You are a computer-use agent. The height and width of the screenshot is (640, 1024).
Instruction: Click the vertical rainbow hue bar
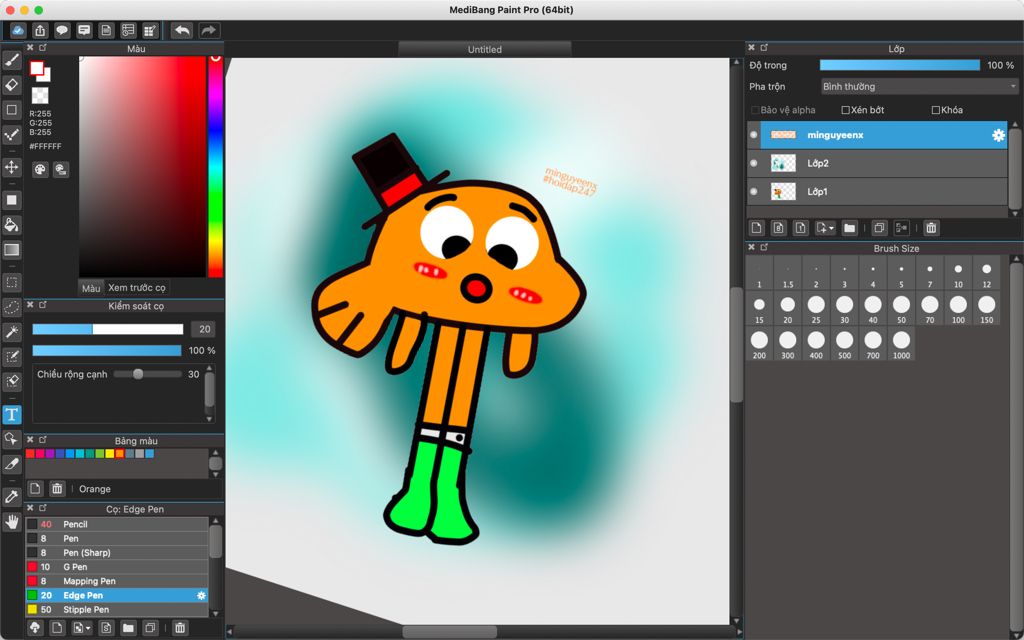click(216, 167)
